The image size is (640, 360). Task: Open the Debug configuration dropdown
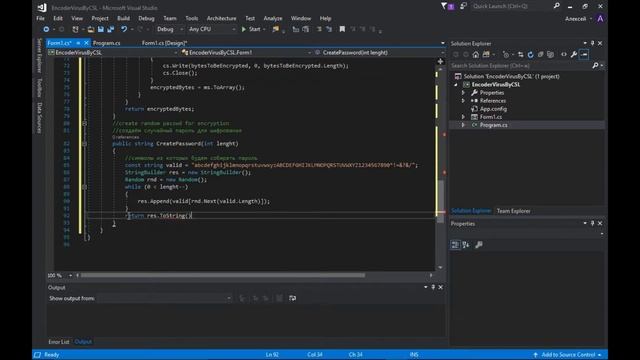169,29
